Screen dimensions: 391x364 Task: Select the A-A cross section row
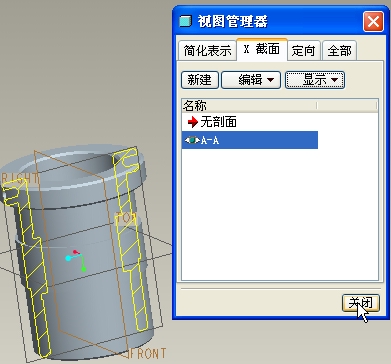[x=250, y=140]
